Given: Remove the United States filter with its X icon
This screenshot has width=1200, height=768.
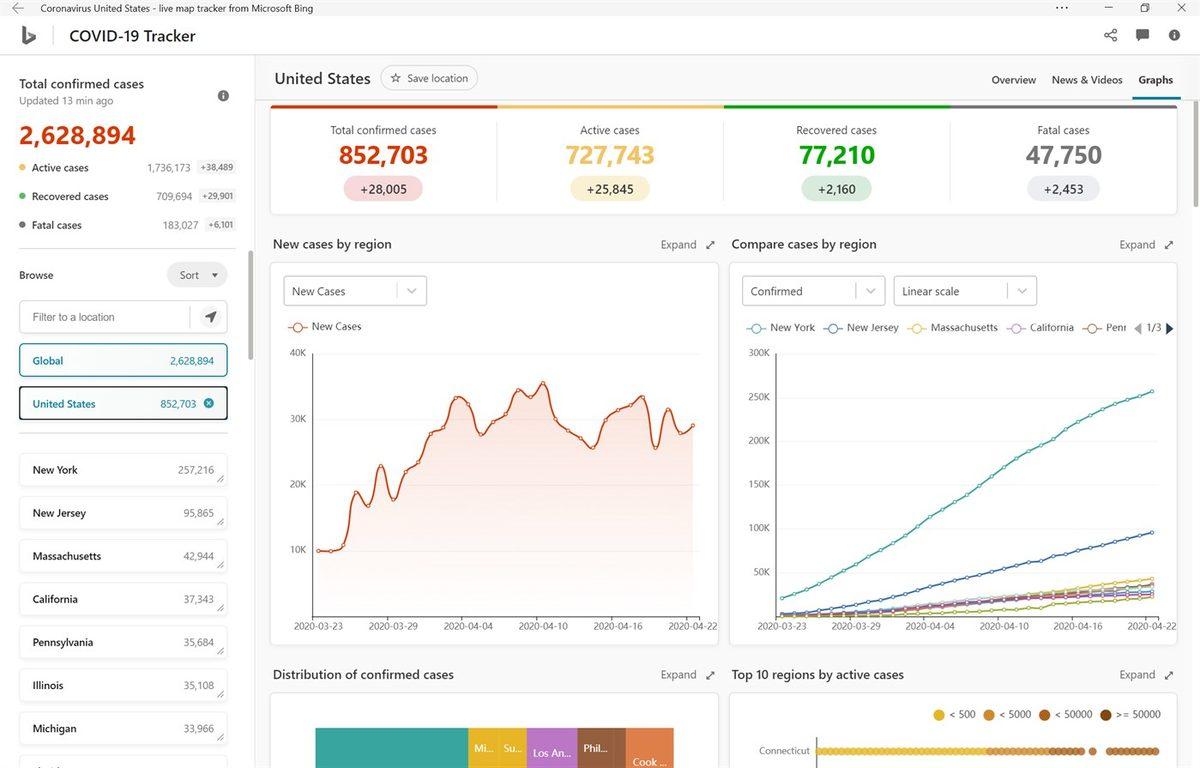Looking at the screenshot, I should [208, 403].
